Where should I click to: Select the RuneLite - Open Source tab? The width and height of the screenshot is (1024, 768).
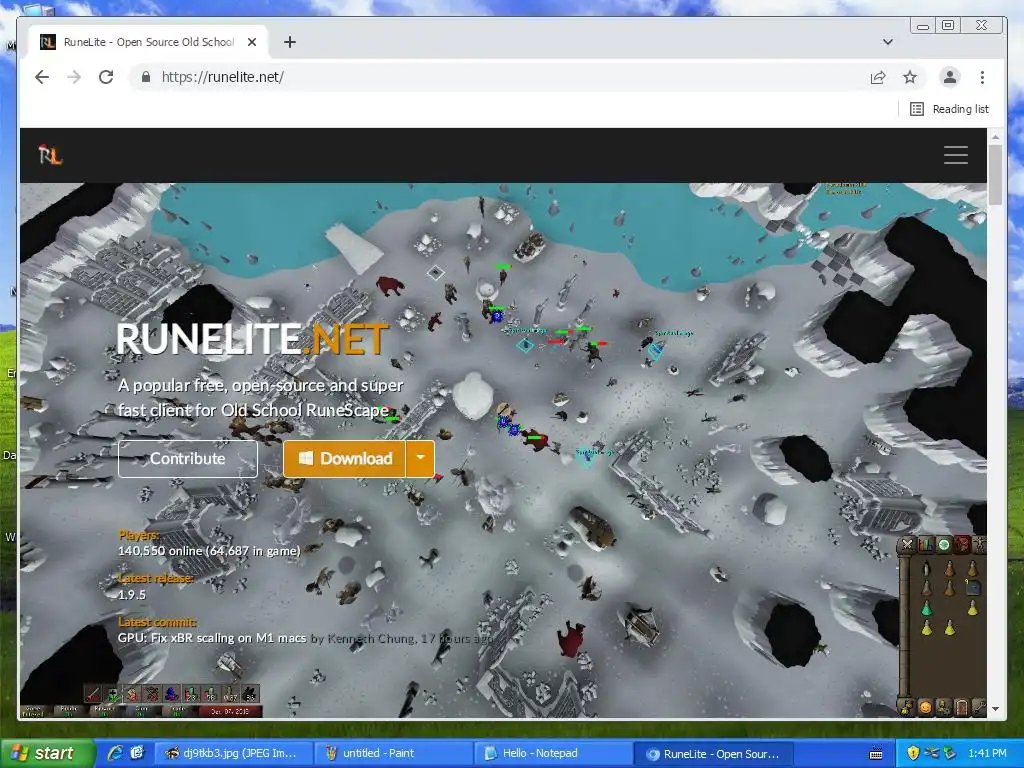149,42
